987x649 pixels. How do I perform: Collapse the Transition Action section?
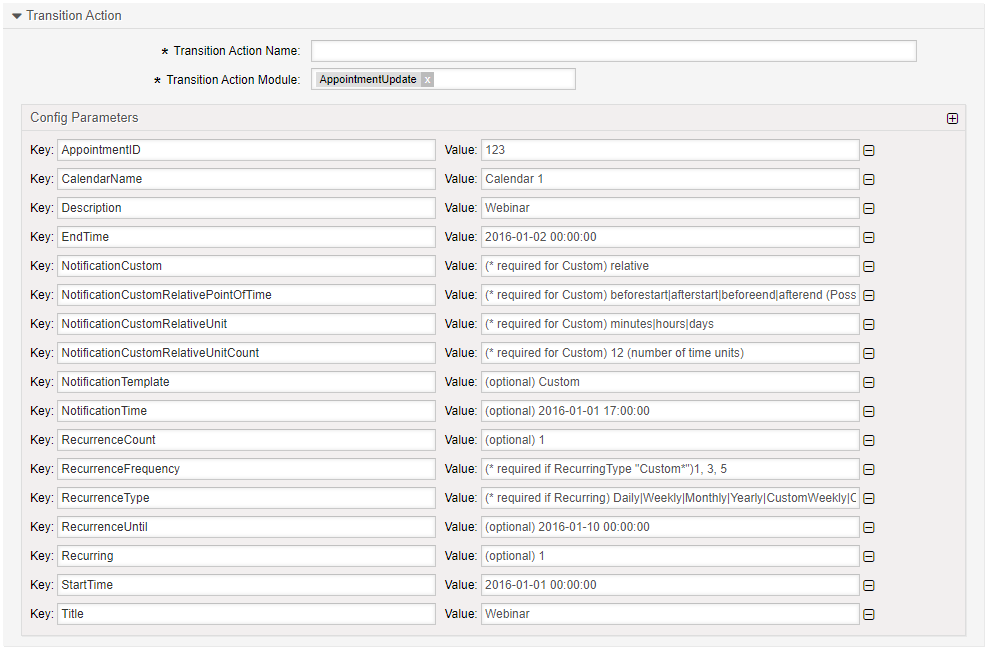pyautogui.click(x=17, y=16)
